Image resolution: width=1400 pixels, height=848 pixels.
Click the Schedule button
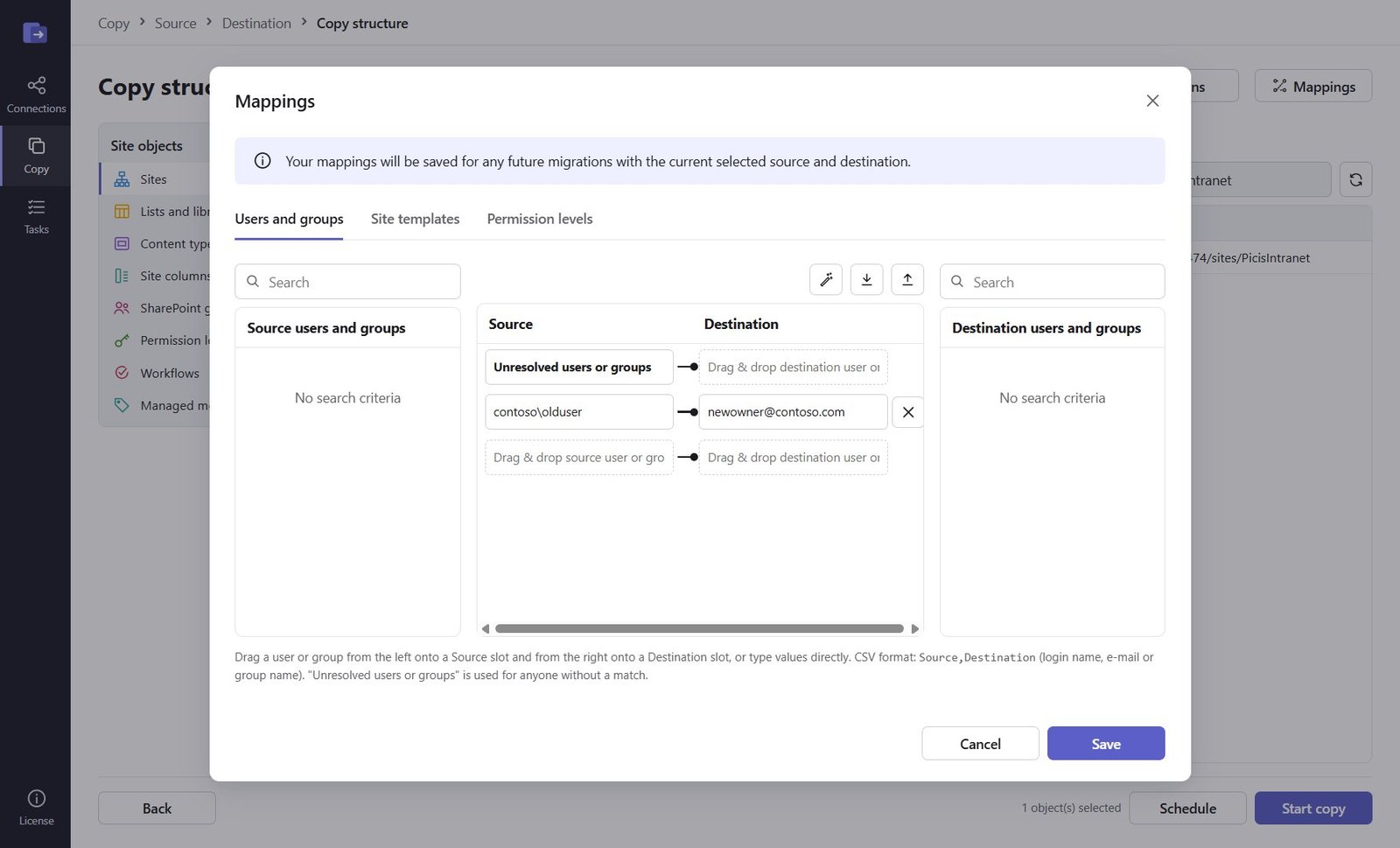[x=1187, y=808]
